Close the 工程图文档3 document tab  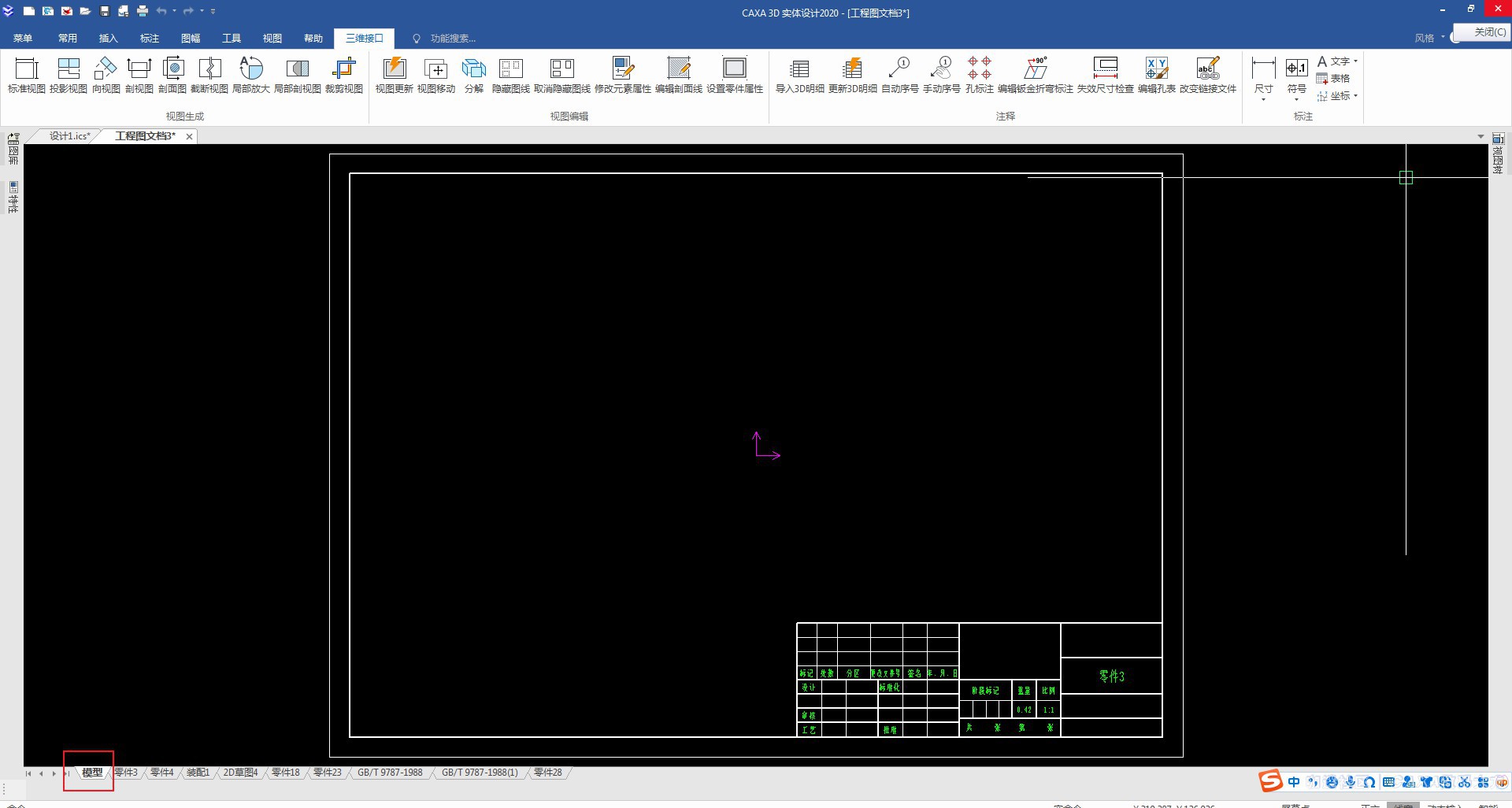[189, 136]
